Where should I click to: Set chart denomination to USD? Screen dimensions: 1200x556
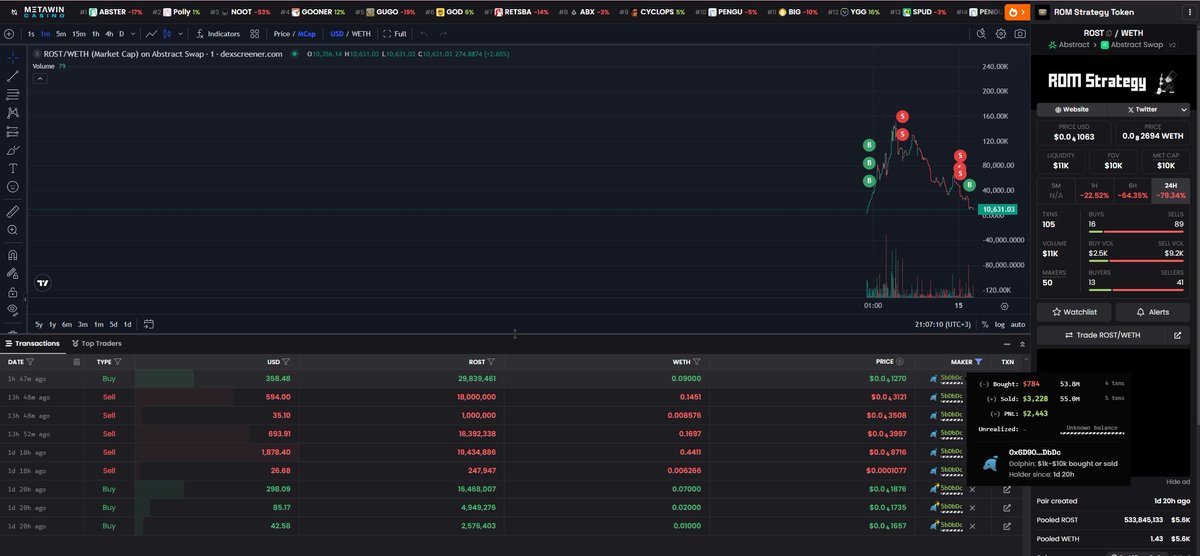[x=337, y=34]
